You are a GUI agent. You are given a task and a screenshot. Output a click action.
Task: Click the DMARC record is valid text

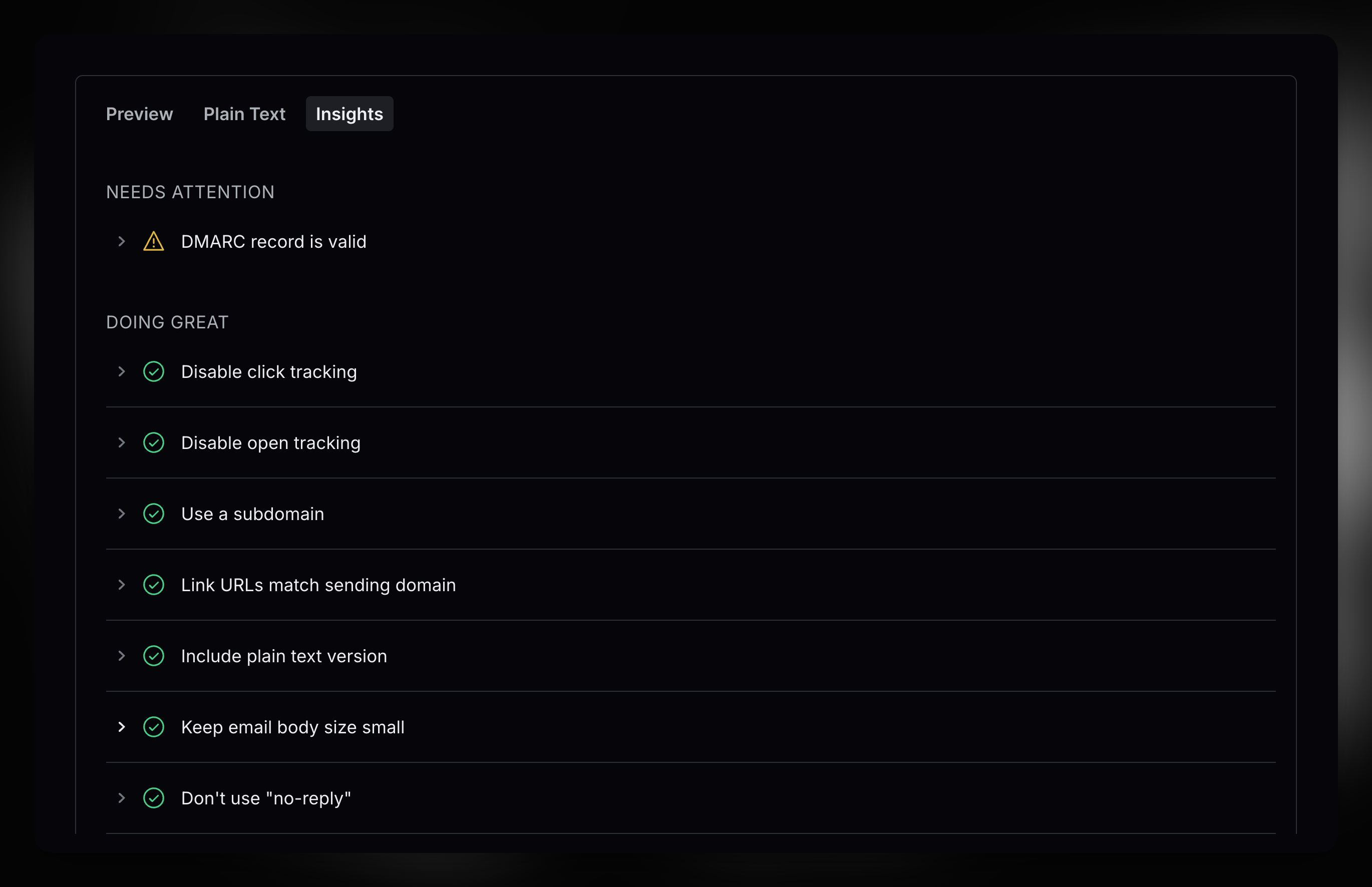click(x=273, y=241)
